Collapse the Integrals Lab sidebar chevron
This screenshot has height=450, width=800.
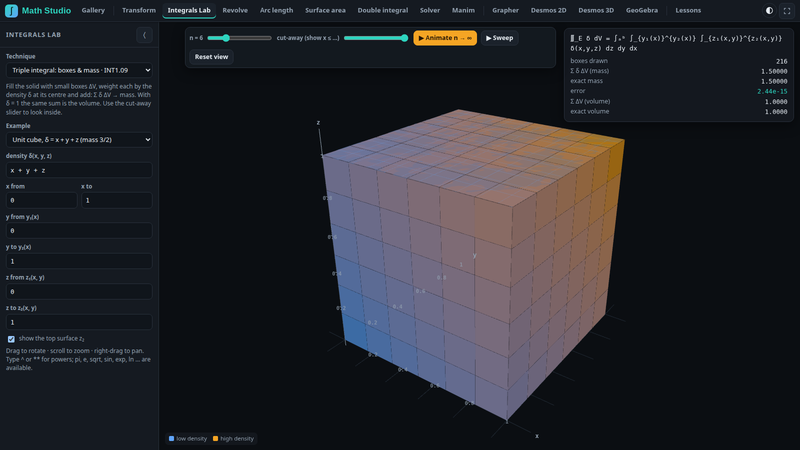(x=144, y=35)
